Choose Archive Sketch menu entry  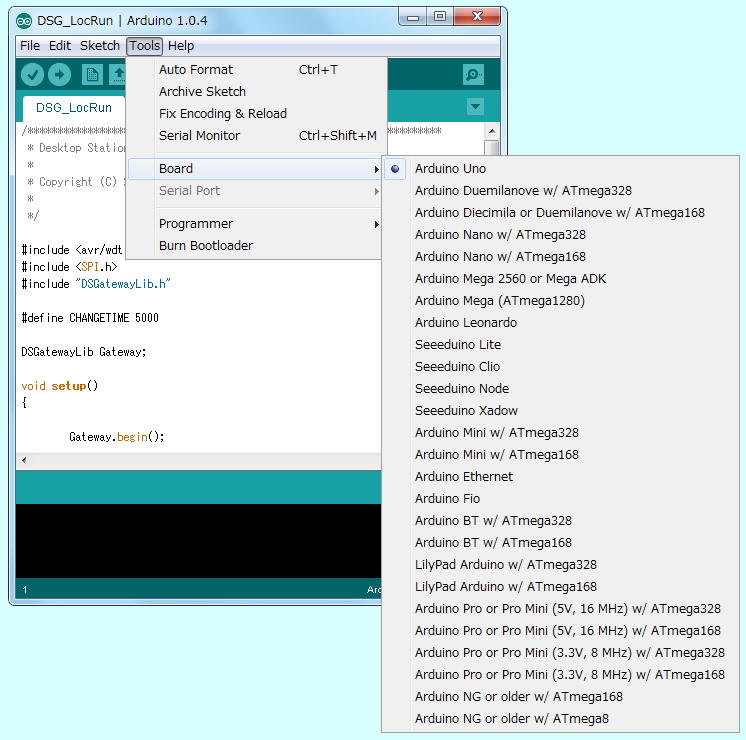coord(255,92)
